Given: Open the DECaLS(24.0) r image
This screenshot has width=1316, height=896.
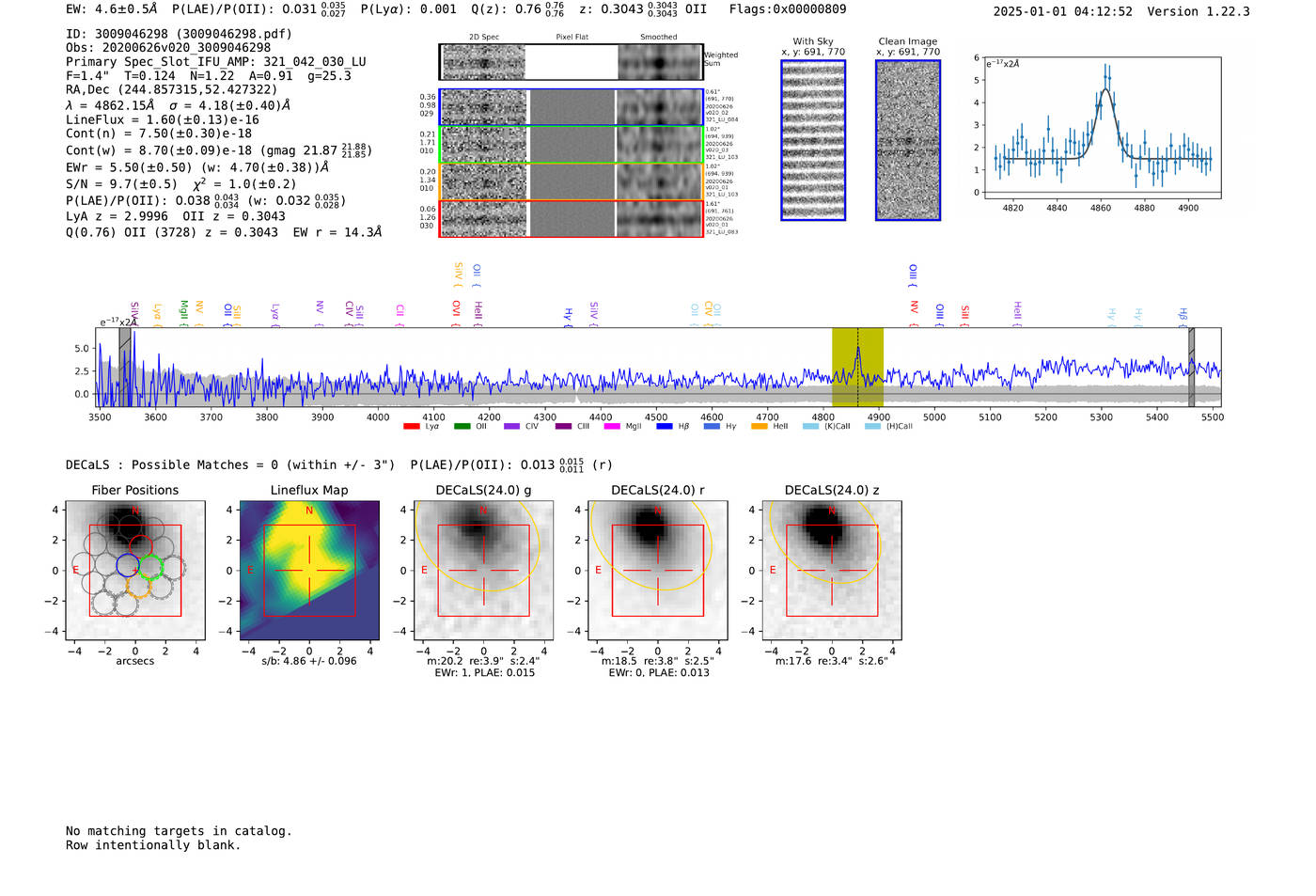Looking at the screenshot, I should [658, 570].
